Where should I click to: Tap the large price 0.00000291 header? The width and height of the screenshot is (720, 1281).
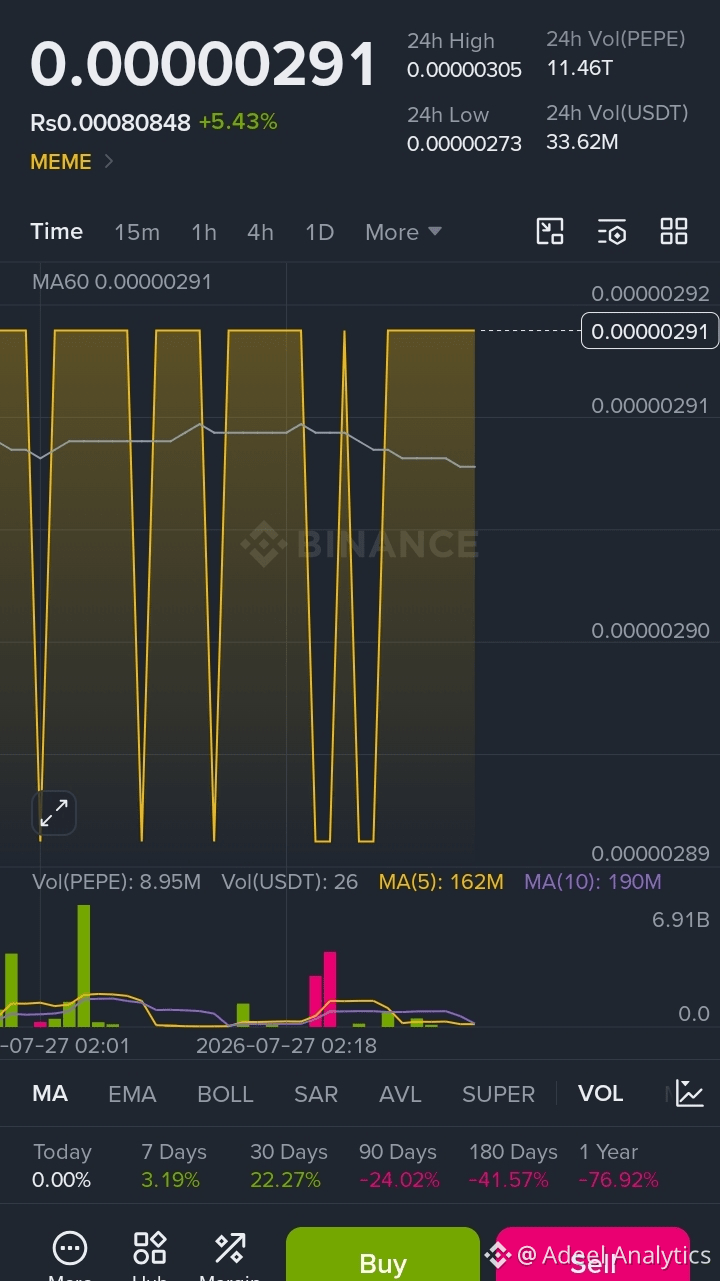tap(204, 65)
